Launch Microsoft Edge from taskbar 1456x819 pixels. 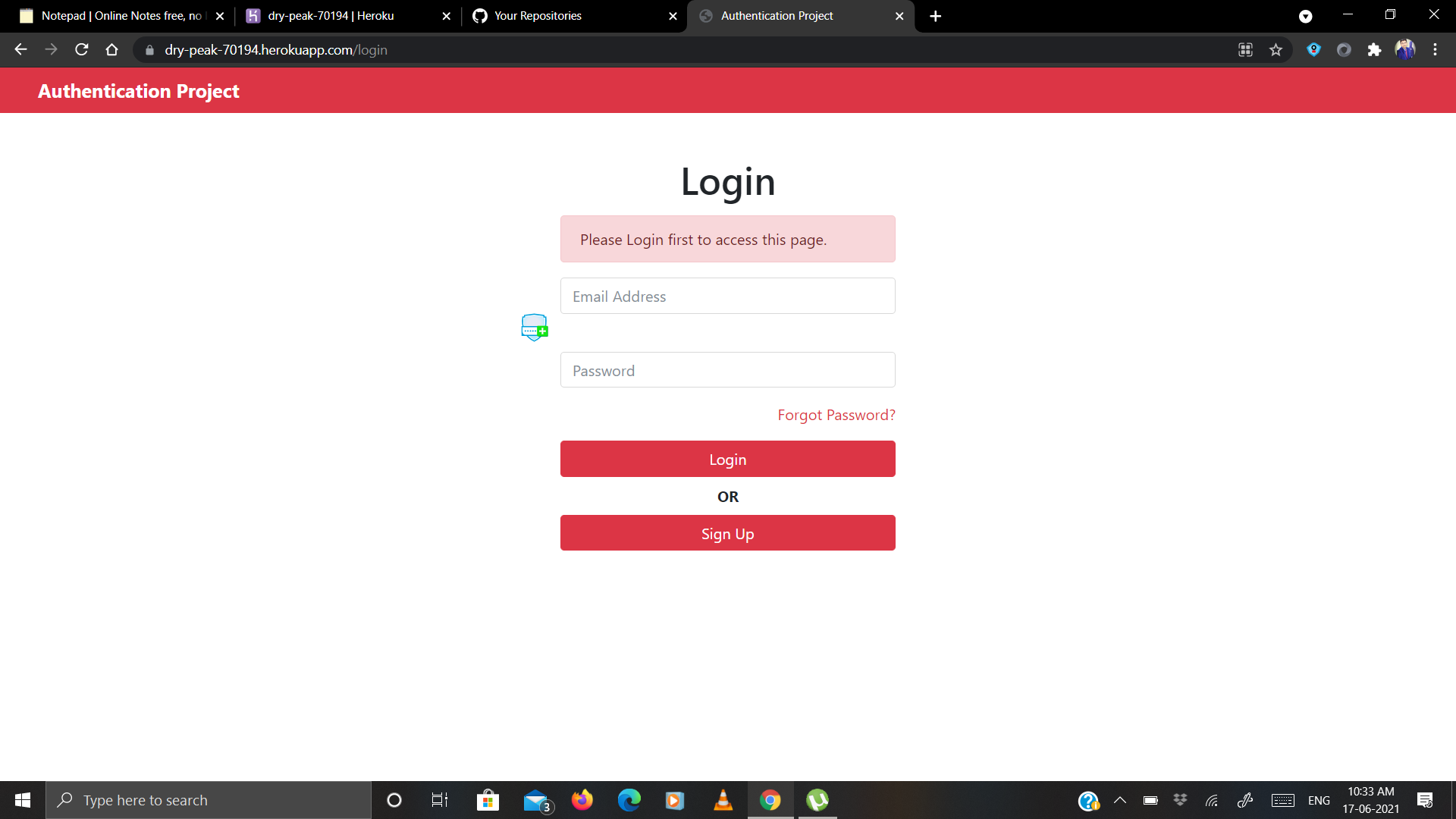[629, 800]
